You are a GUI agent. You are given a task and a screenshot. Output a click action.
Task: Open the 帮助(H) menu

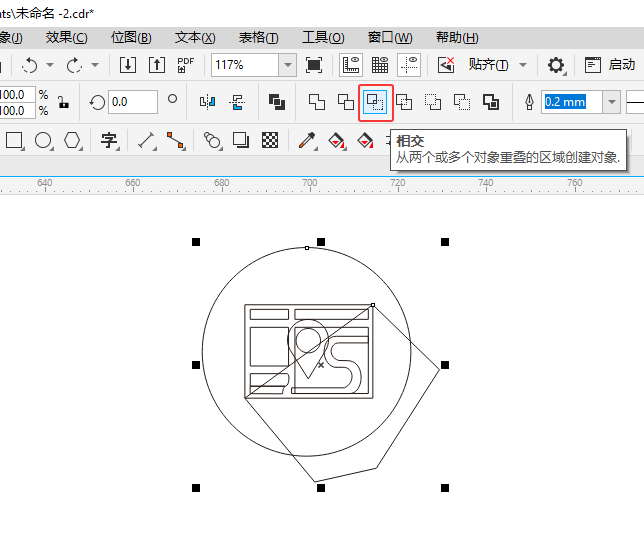457,38
